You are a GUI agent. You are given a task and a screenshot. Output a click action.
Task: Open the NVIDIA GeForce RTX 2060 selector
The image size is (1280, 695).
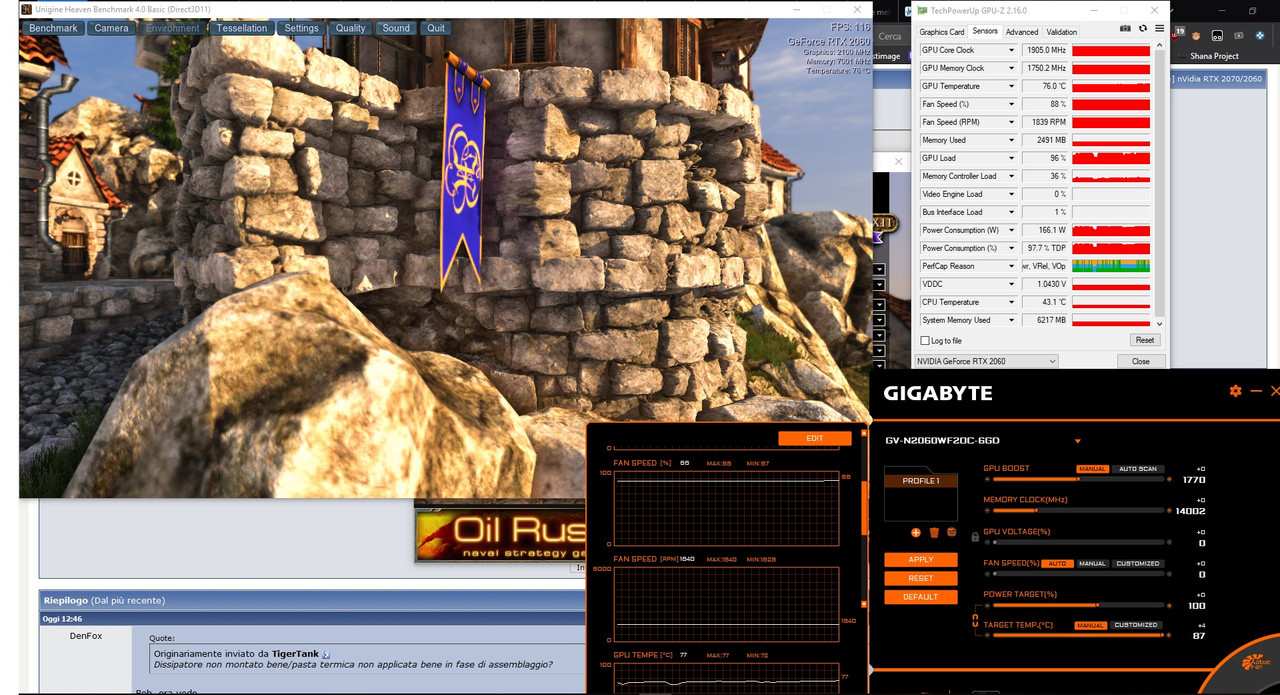tap(985, 361)
